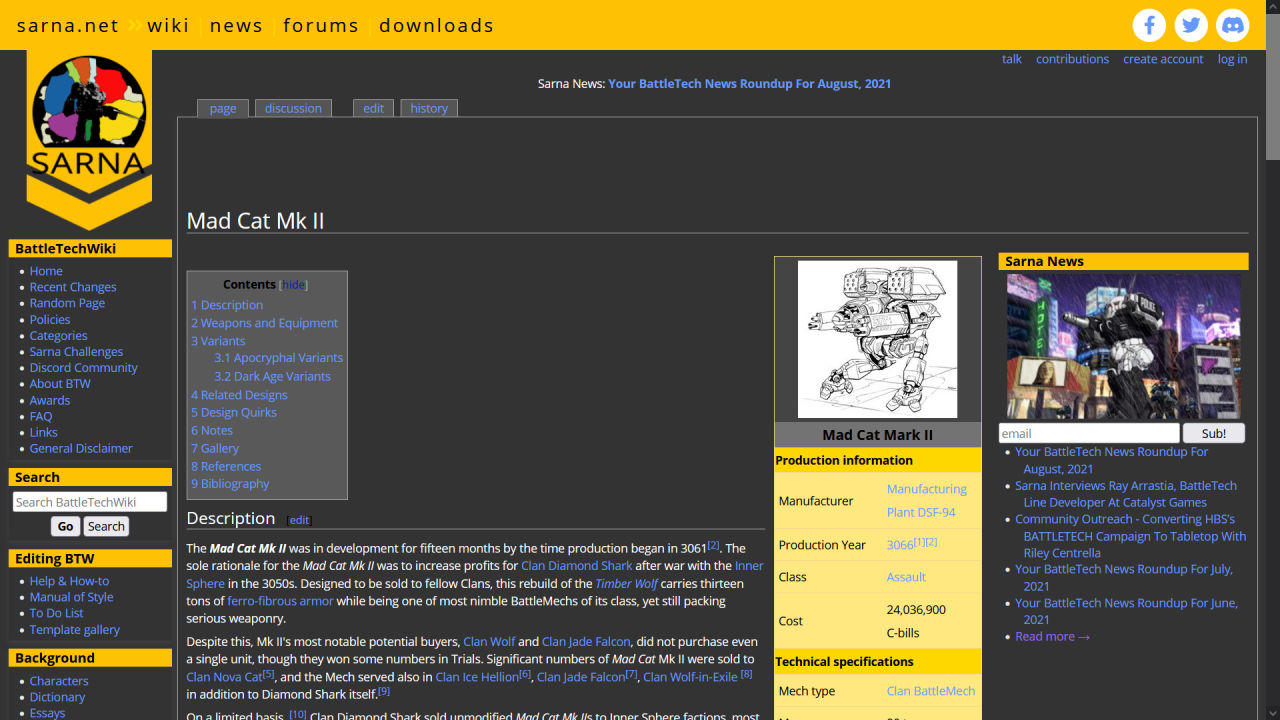The image size is (1280, 720).
Task: Open Sarna's Twitter icon
Action: click(x=1190, y=25)
